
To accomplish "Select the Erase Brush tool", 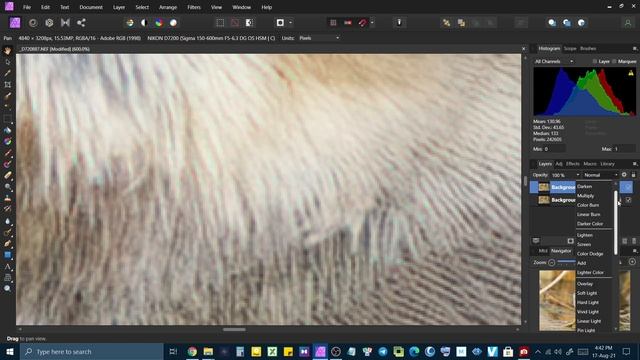I will click(x=7, y=176).
